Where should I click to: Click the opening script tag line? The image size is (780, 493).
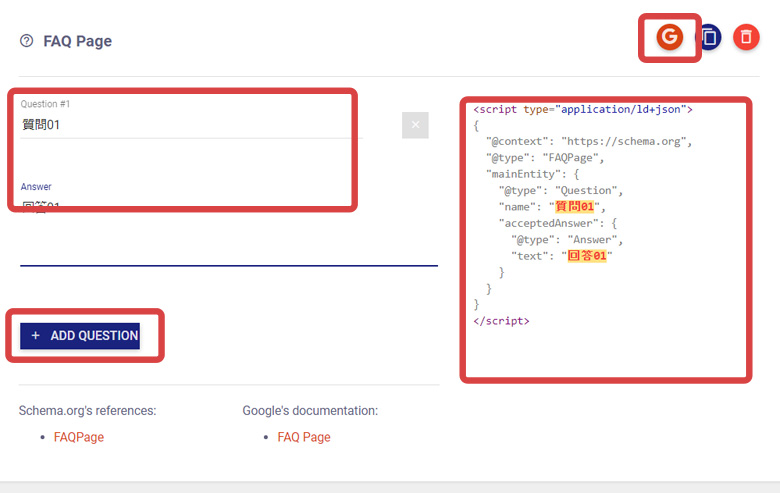[x=583, y=109]
